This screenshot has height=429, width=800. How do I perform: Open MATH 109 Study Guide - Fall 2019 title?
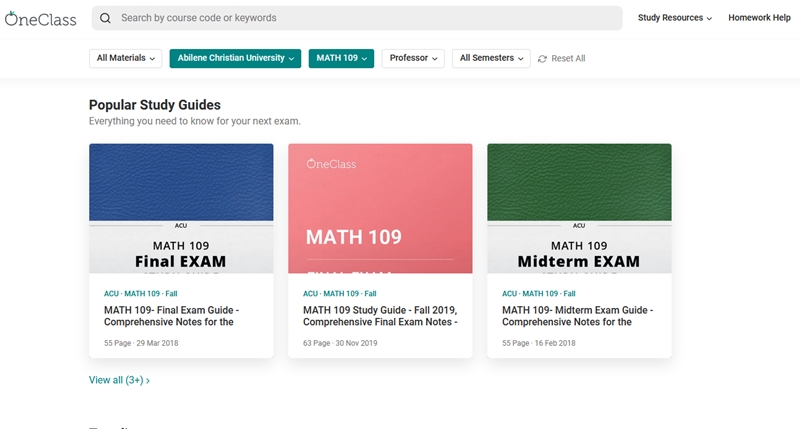380,316
